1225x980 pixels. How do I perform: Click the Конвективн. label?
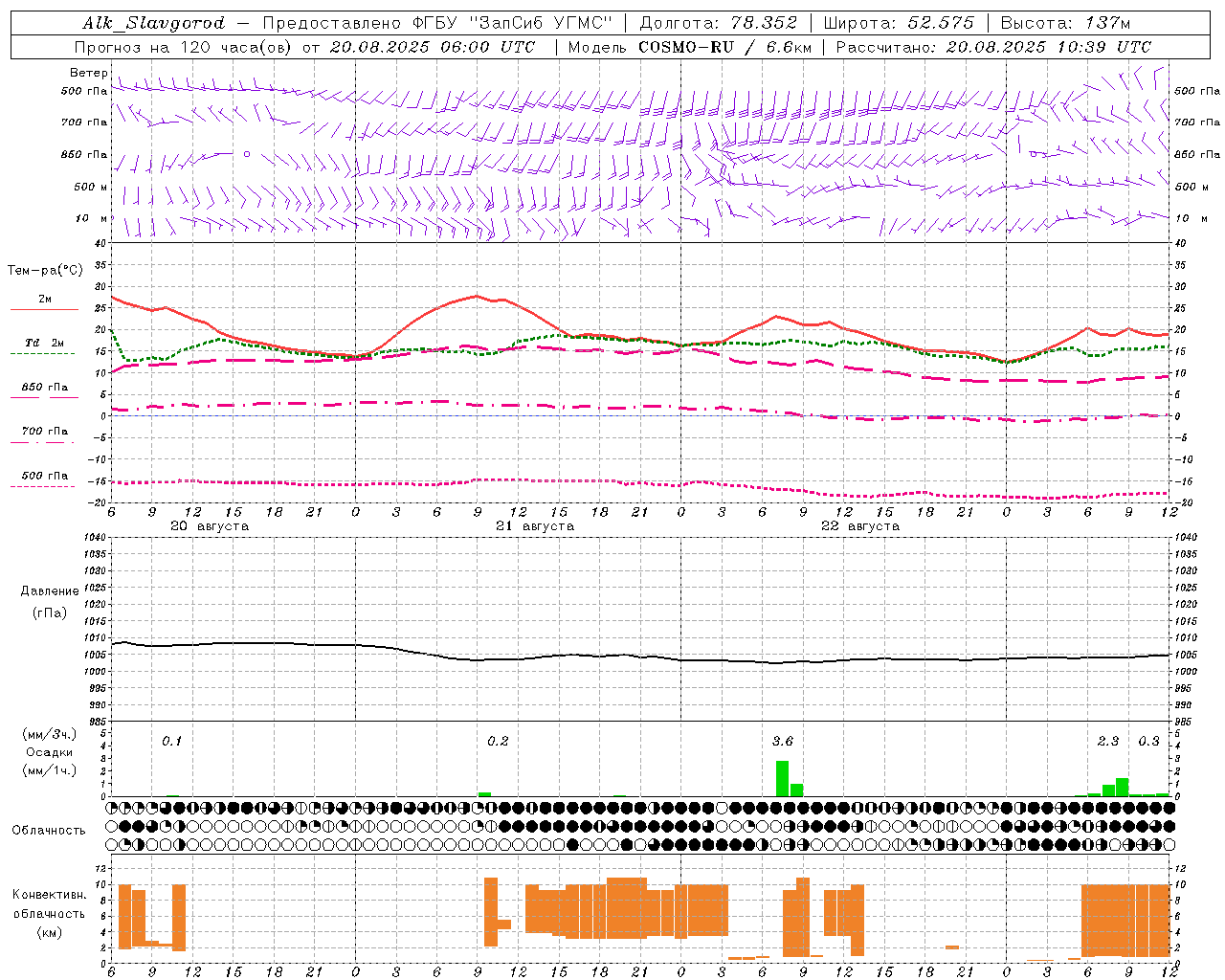[50, 895]
